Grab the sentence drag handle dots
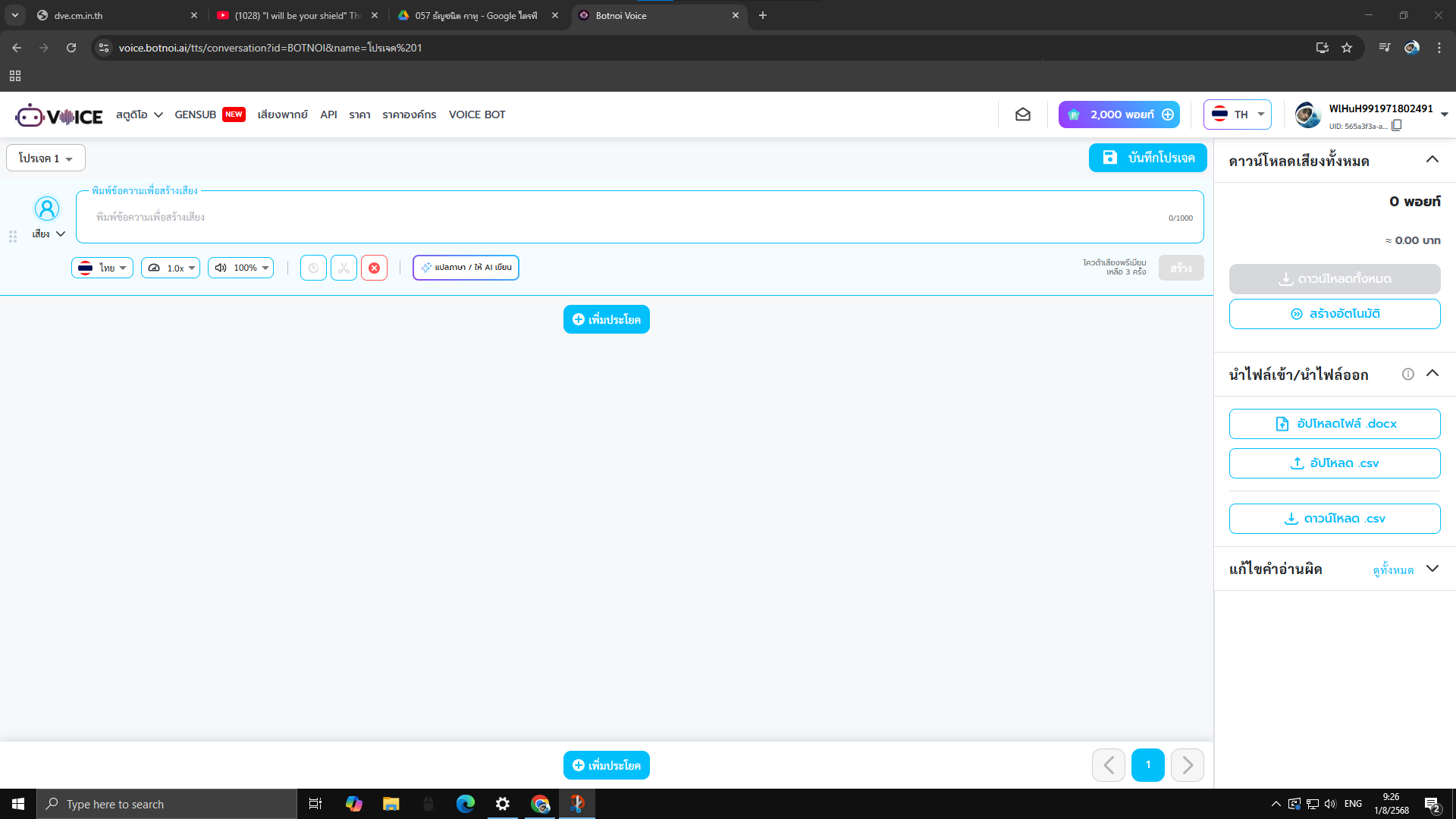The width and height of the screenshot is (1456, 819). pyautogui.click(x=13, y=237)
